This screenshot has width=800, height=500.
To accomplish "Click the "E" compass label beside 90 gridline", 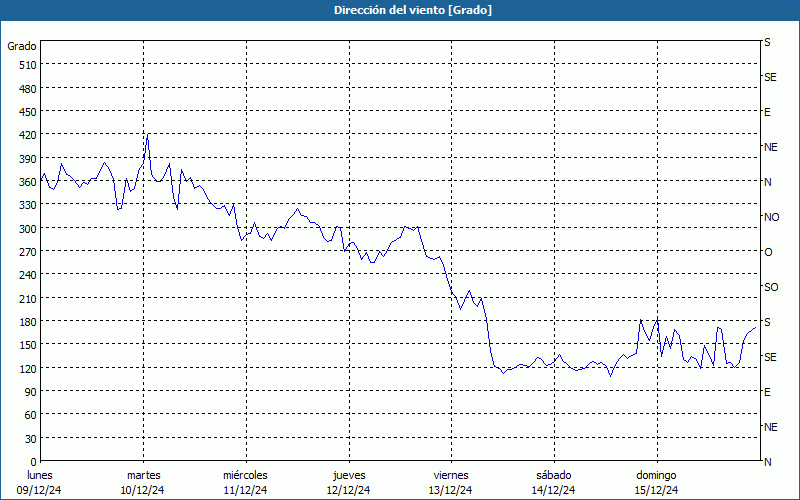I will point(767,392).
